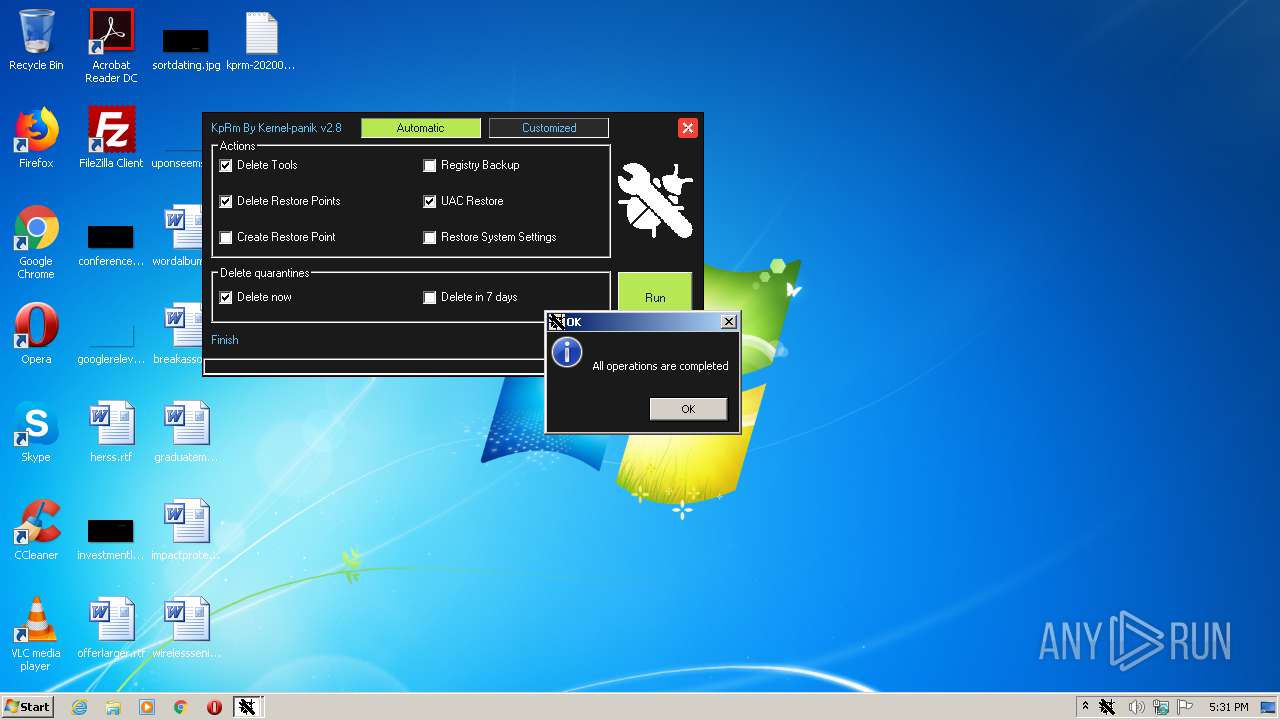Uncheck Delete Restore Points option
Image resolution: width=1280 pixels, height=720 pixels.
point(226,201)
